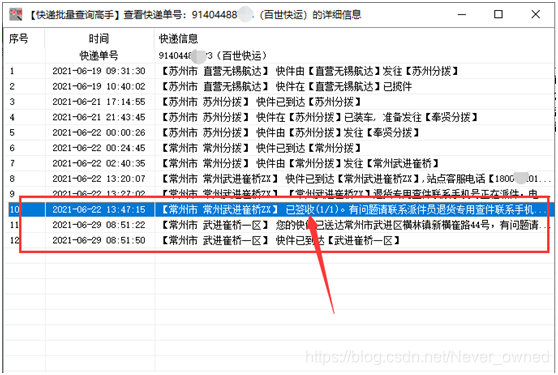Image resolution: width=558 pixels, height=375 pixels.
Task: Select row 8 info 站点客服电话
Action: [x=355, y=179]
